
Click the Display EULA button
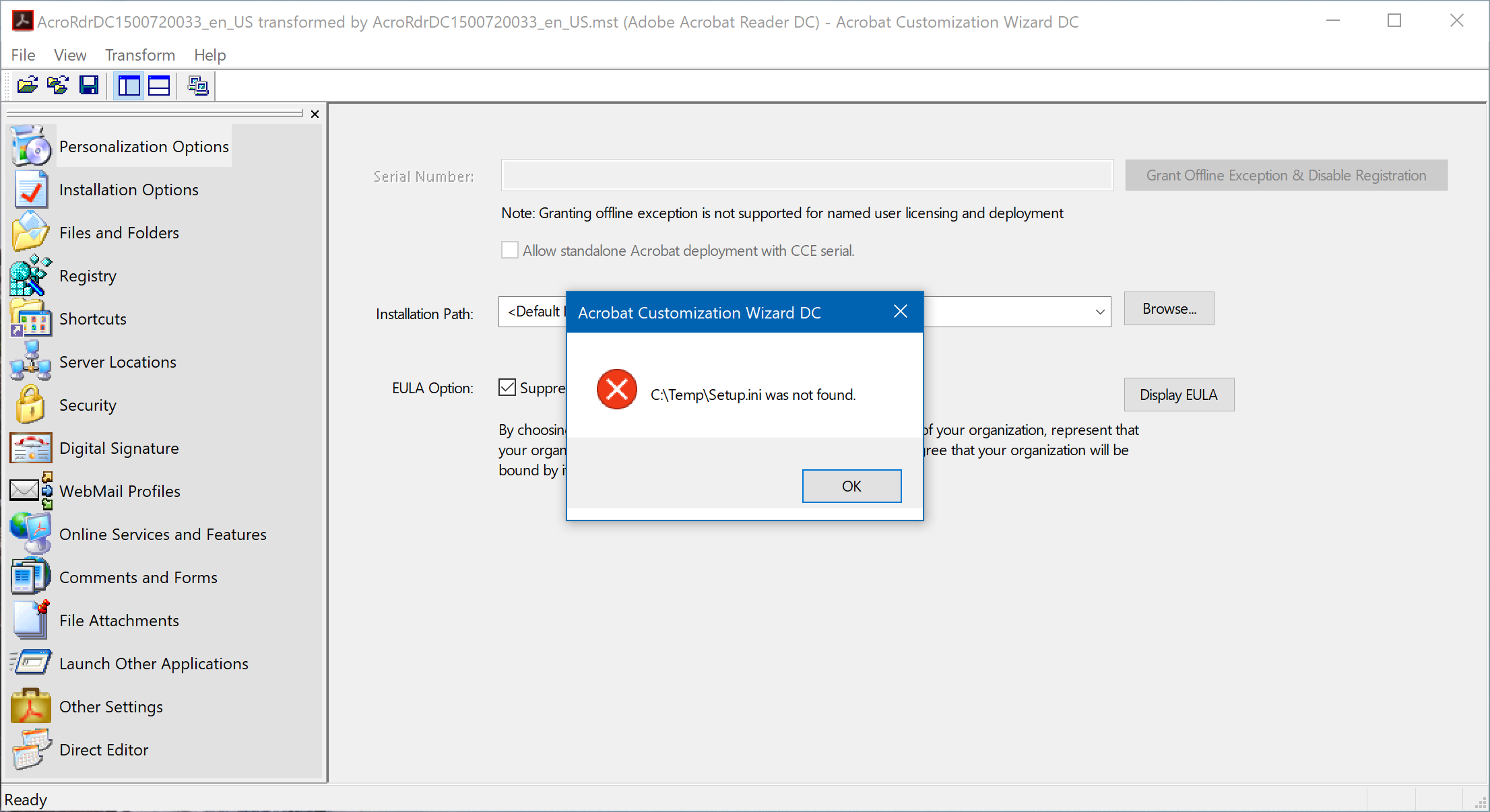click(1177, 394)
